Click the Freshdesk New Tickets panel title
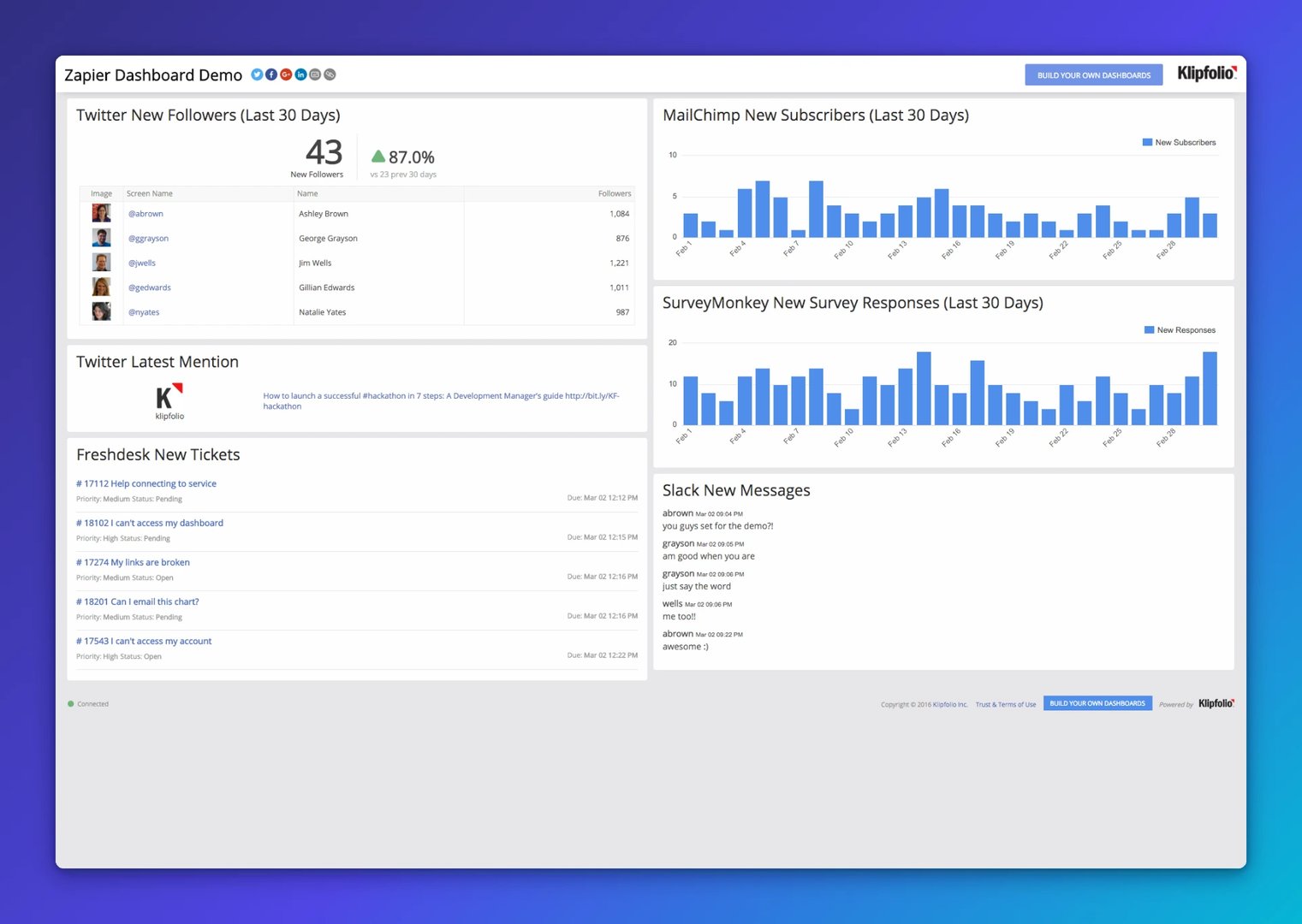The image size is (1302, 924). pyautogui.click(x=158, y=455)
